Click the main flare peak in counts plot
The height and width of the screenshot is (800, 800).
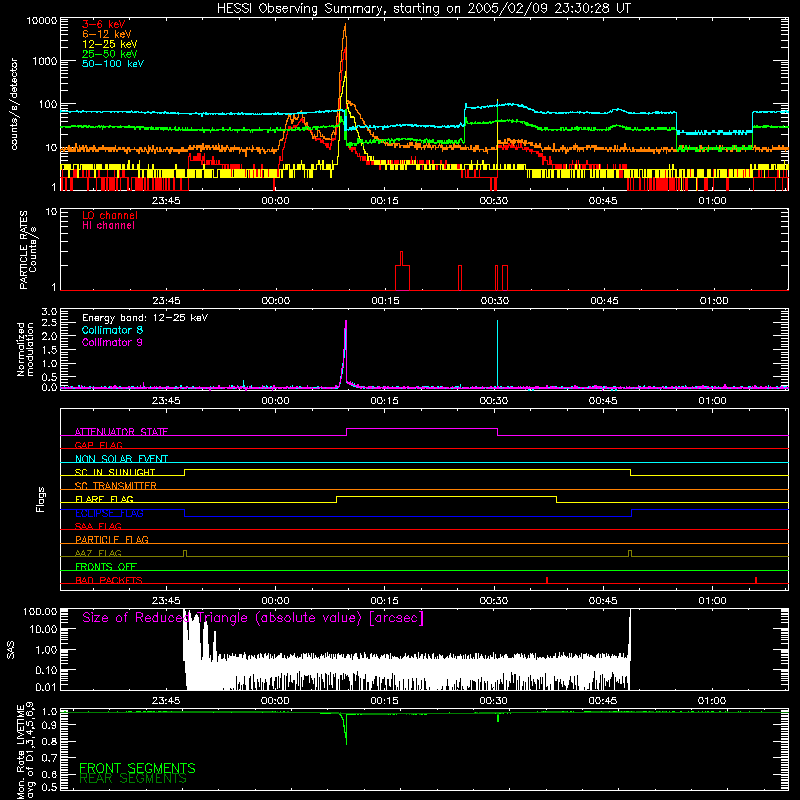(345, 26)
